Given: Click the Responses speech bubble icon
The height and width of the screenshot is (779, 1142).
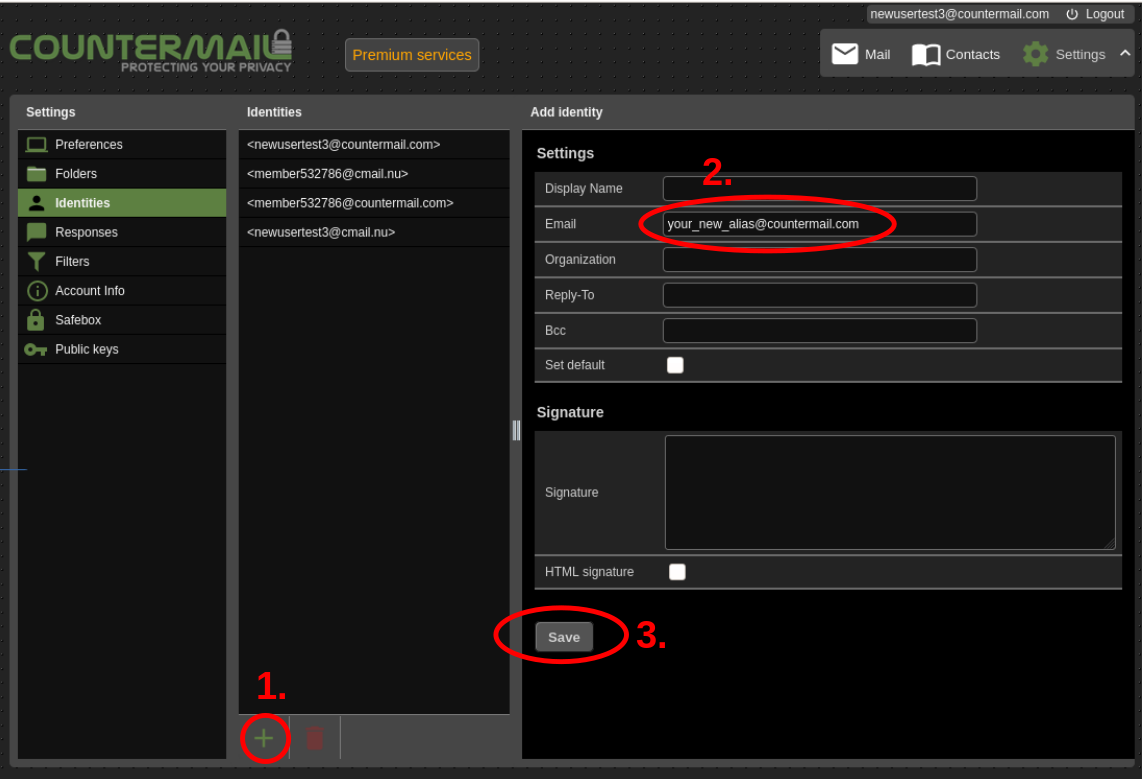Looking at the screenshot, I should (x=36, y=232).
